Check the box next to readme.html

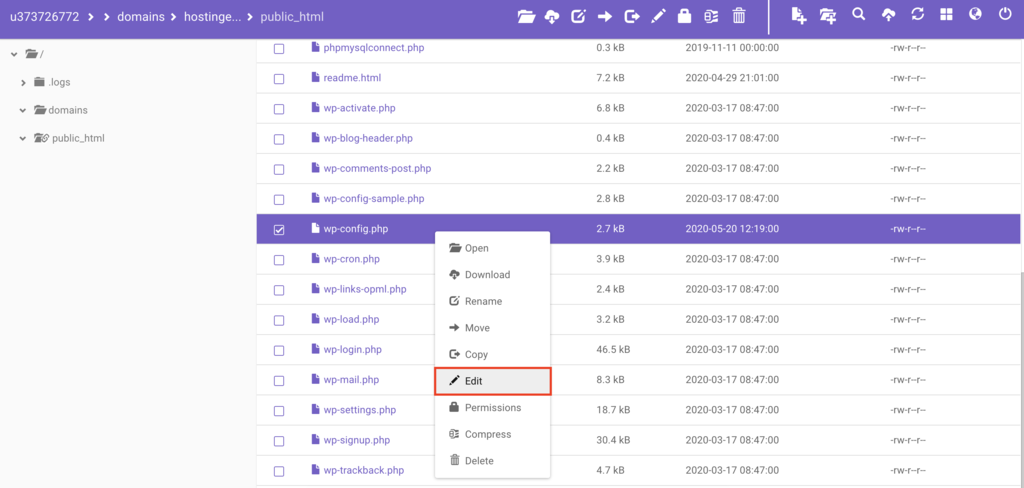(x=279, y=78)
